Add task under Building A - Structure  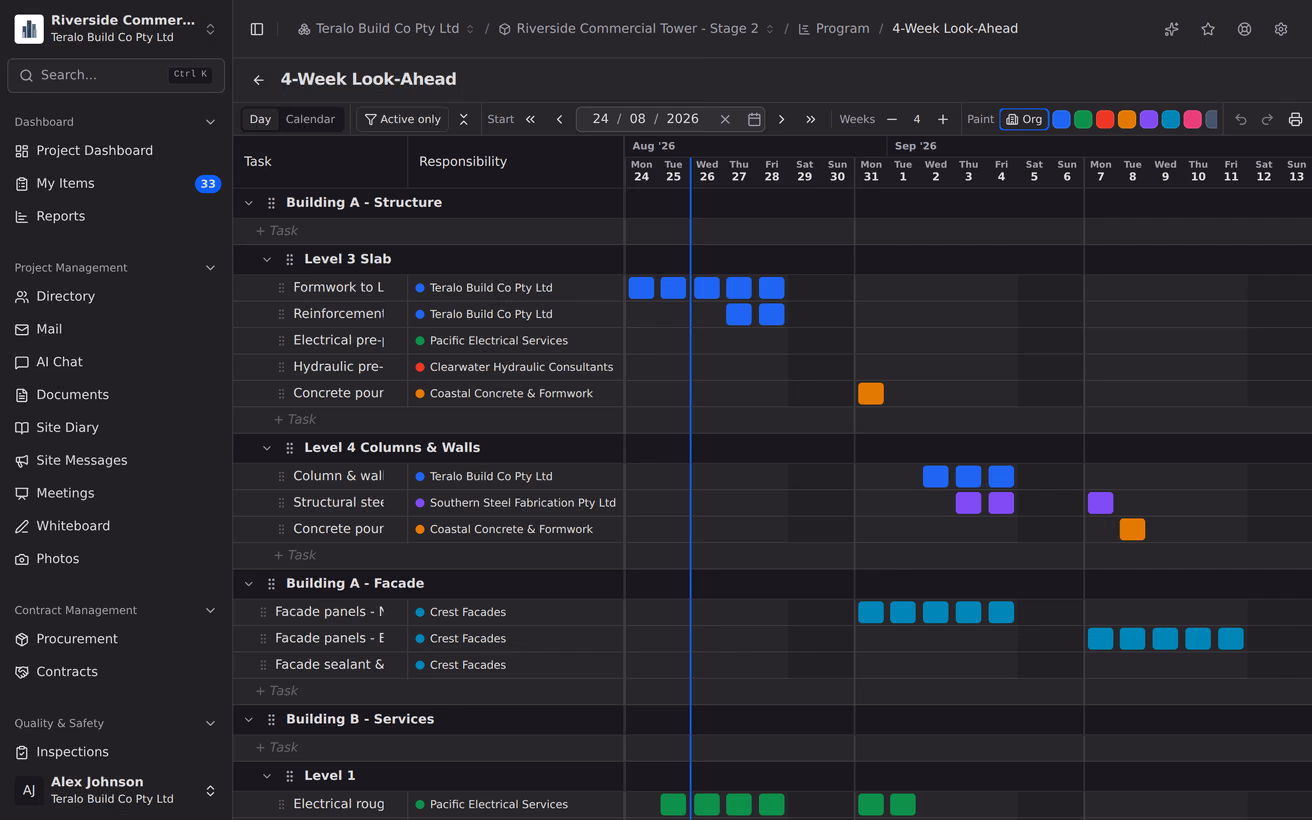point(277,231)
